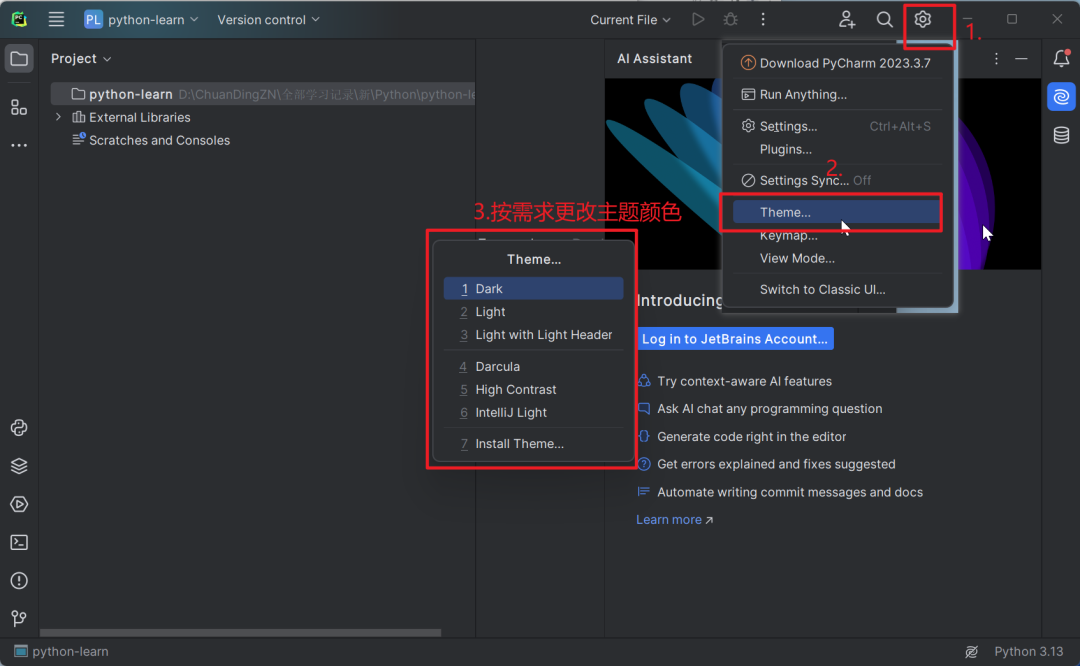This screenshot has height=666, width=1080.
Task: Click the AI status icon in status bar
Action: pos(971,652)
